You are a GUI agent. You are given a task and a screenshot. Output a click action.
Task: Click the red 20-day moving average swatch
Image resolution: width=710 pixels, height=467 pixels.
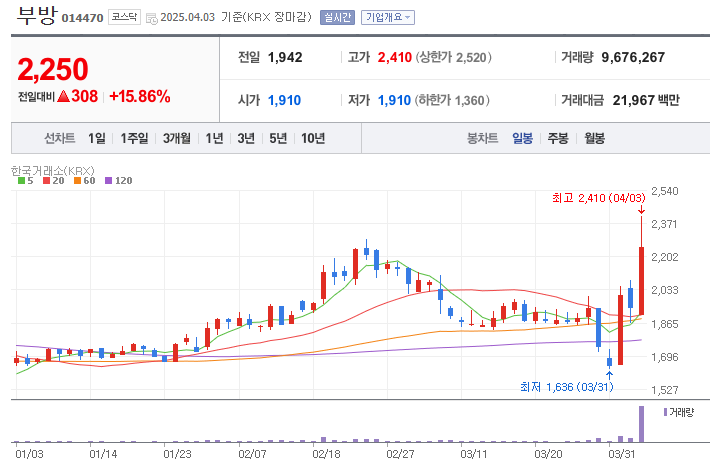(46, 181)
